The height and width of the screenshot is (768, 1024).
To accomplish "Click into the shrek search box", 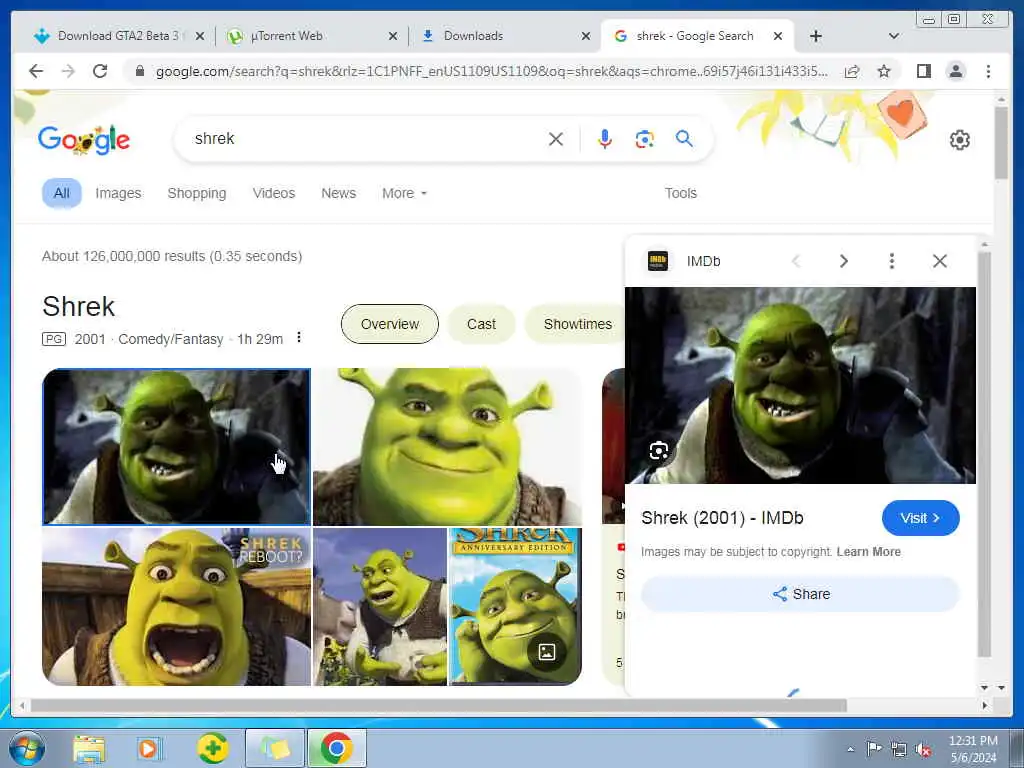I will click(x=366, y=138).
